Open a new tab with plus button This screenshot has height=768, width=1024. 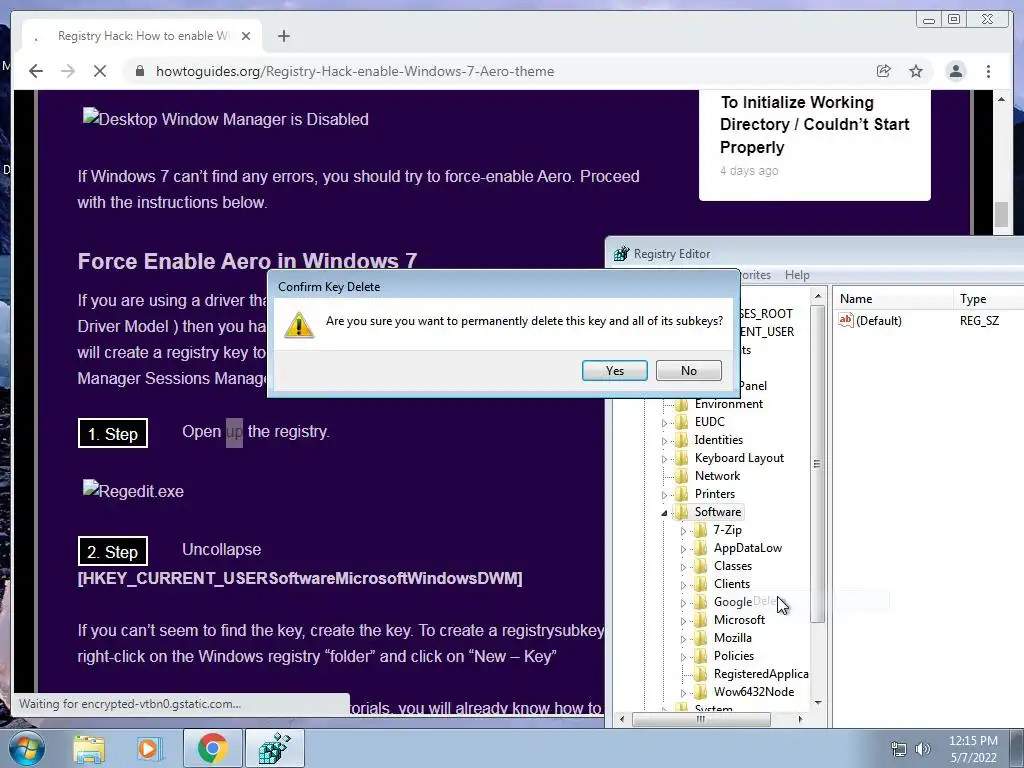pos(283,36)
